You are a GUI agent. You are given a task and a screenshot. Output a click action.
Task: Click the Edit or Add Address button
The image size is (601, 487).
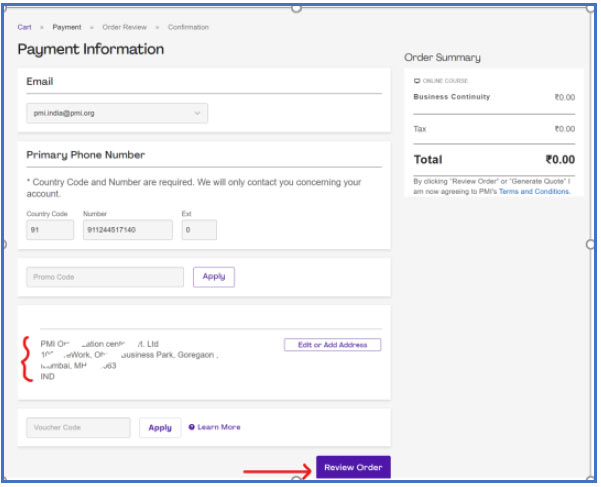[x=332, y=345]
